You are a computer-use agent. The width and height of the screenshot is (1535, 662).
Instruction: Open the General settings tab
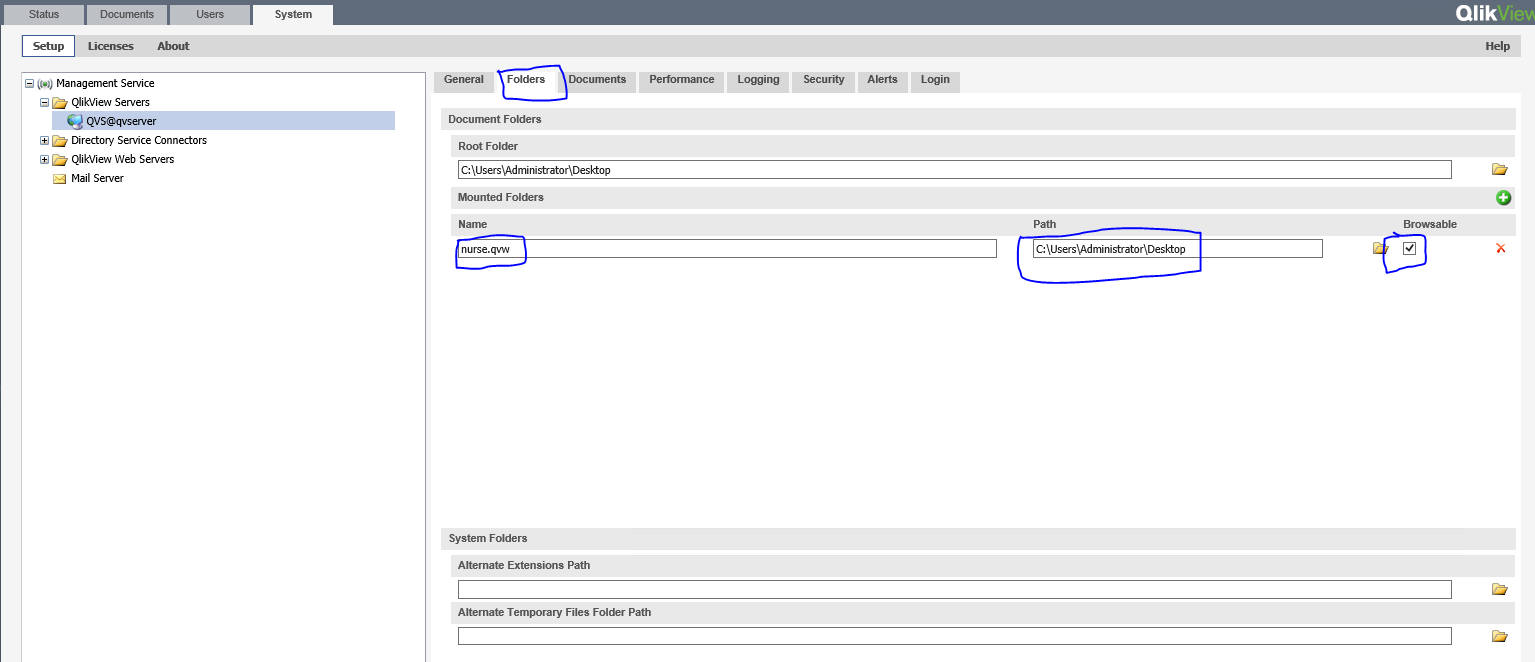[x=464, y=80]
